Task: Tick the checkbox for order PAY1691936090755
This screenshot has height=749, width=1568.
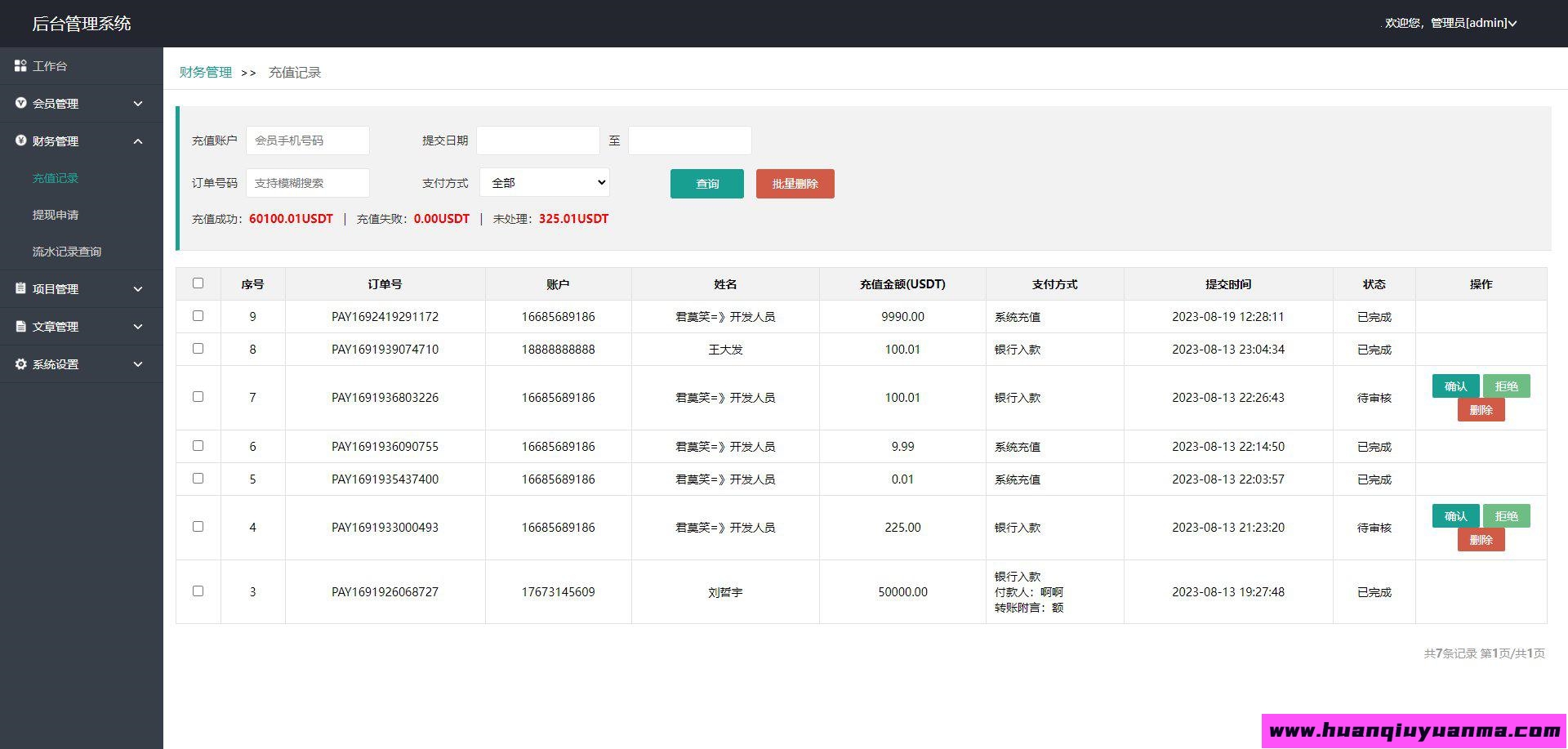Action: click(x=198, y=445)
